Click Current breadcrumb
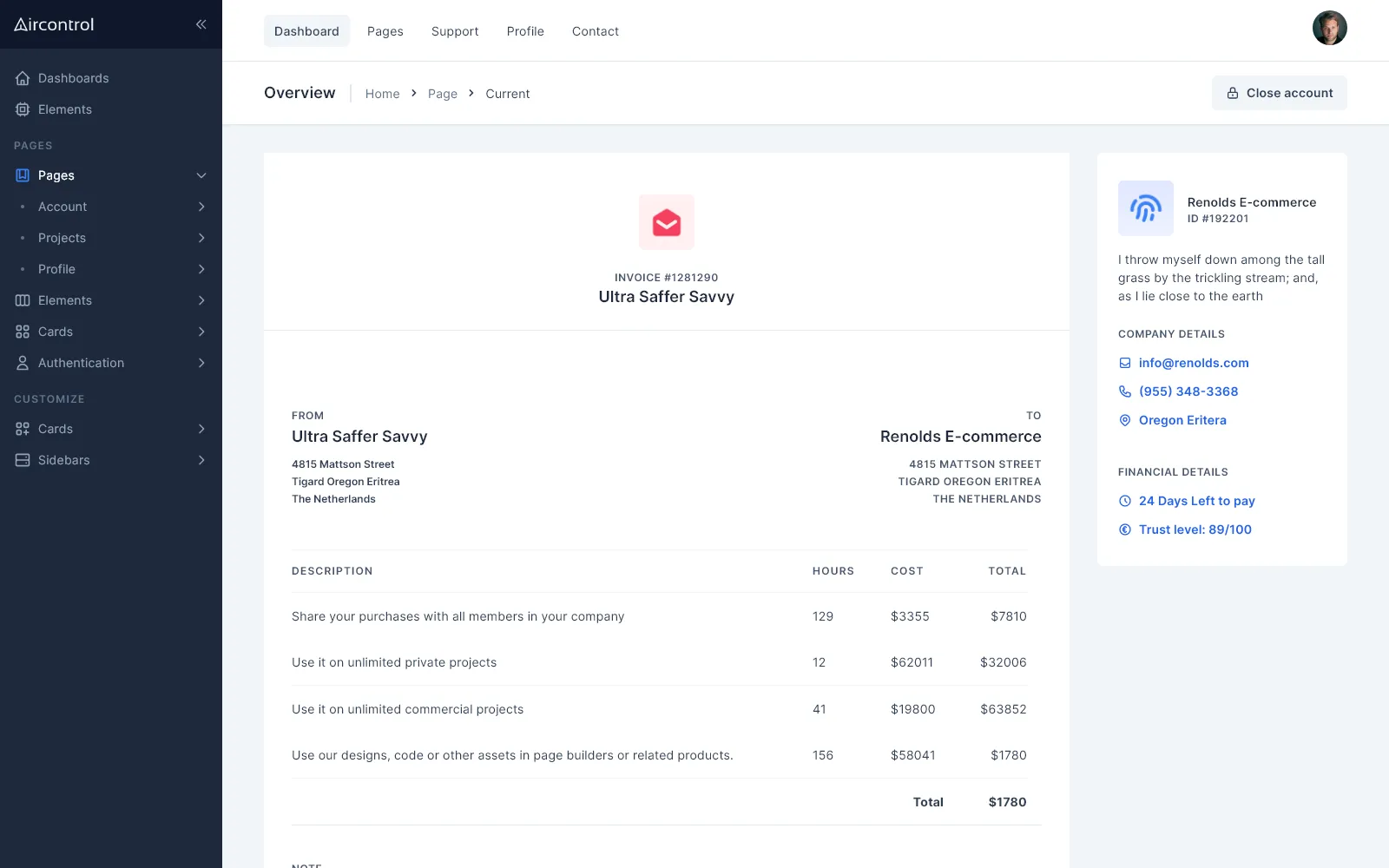Screen dimensions: 1389x868 pos(508,94)
